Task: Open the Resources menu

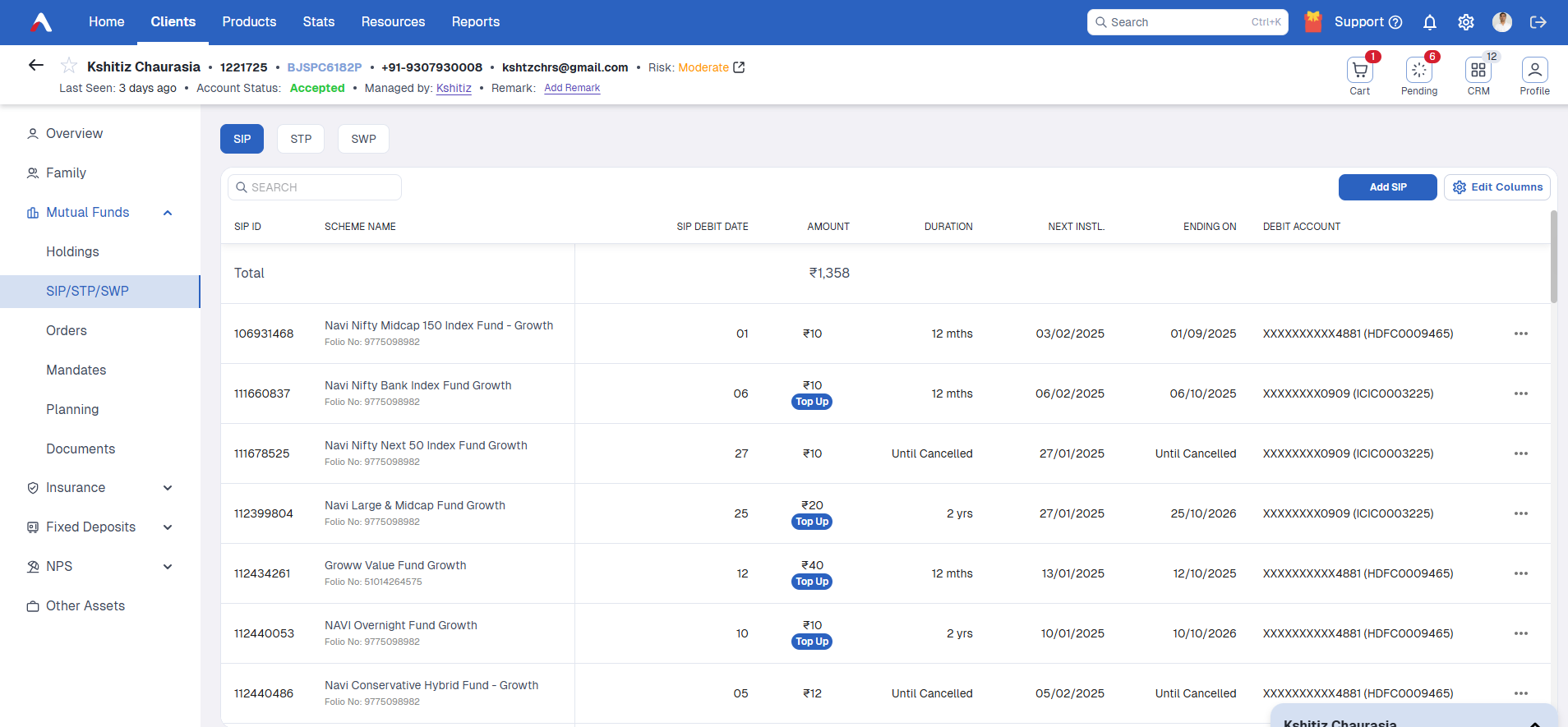Action: (394, 22)
